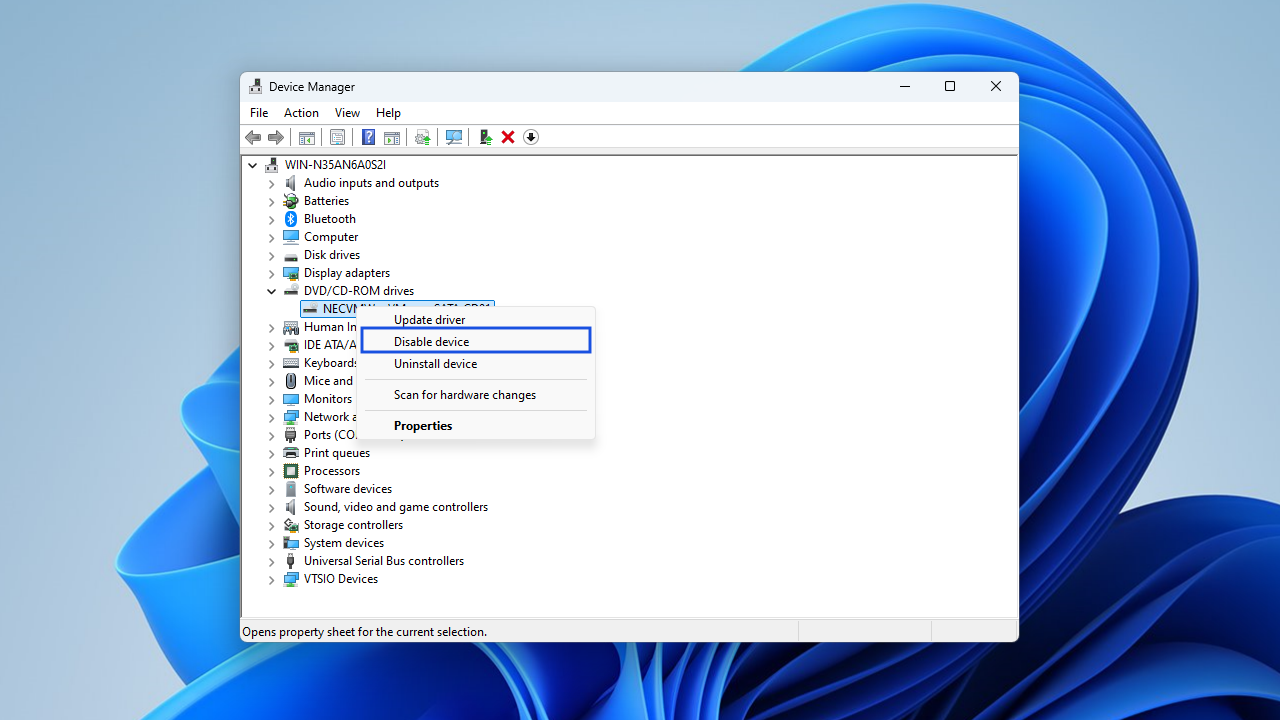Click the gear page with green arrow toolbar icon

pos(423,137)
